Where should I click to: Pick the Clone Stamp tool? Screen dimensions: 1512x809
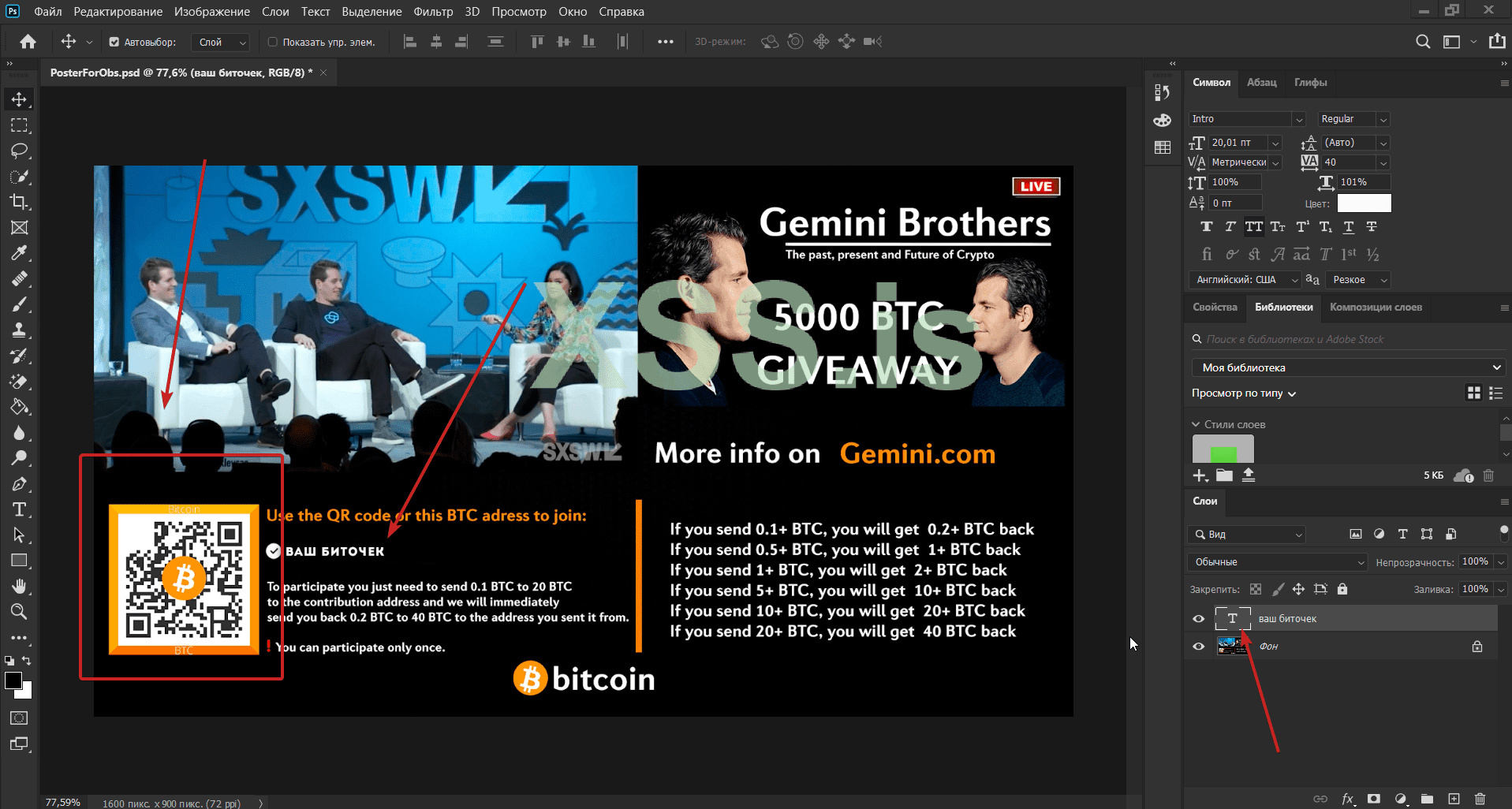[19, 330]
